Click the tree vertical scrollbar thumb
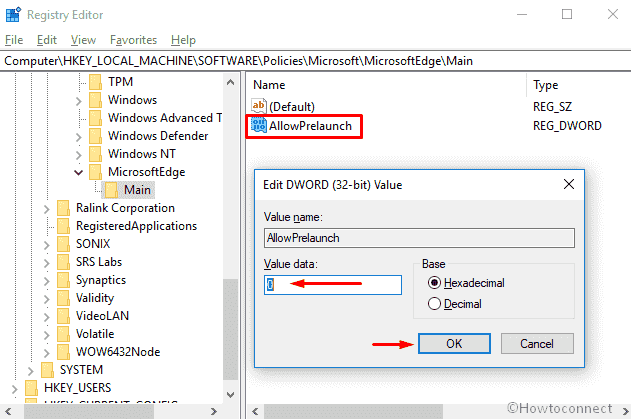 click(231, 329)
